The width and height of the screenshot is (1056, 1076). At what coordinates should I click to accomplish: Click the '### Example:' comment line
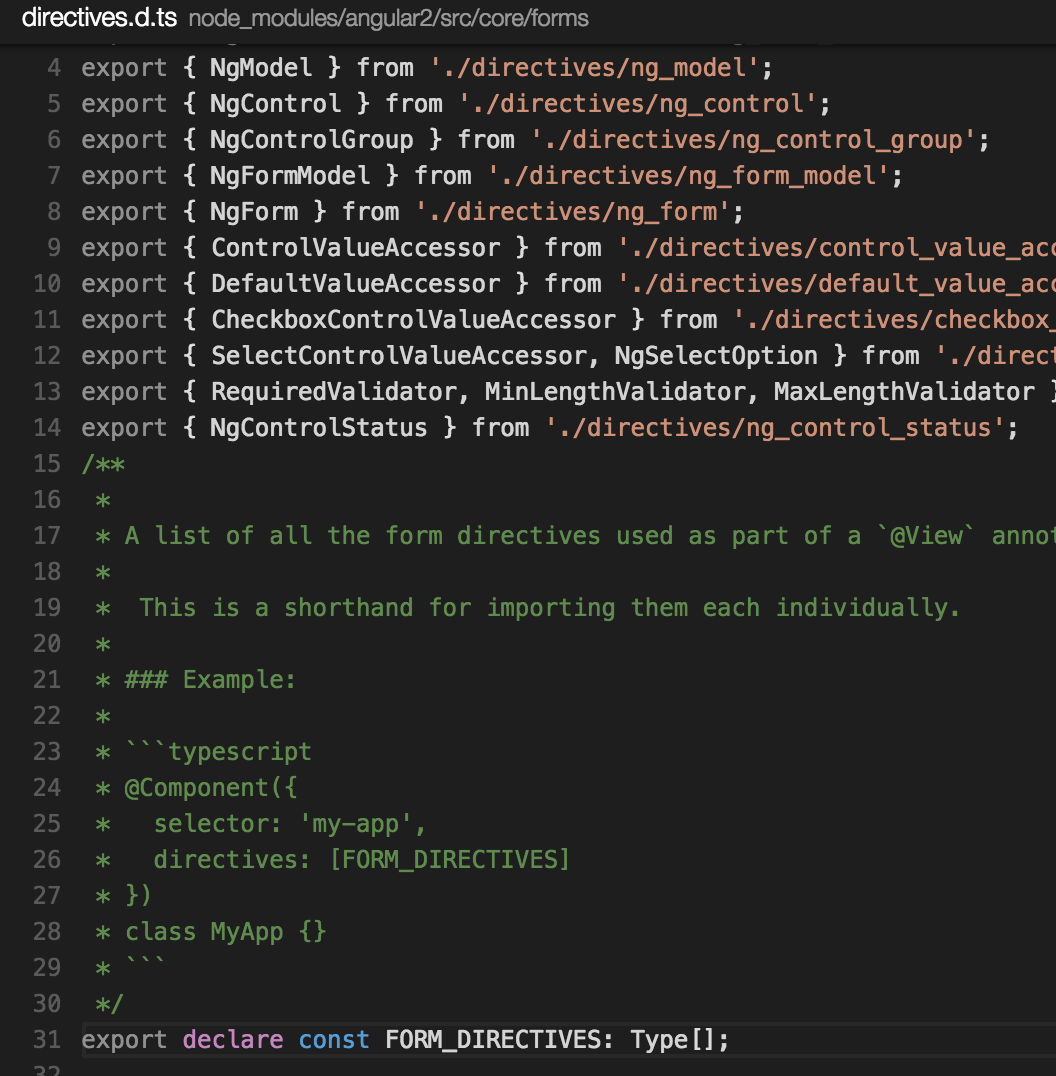(x=210, y=679)
